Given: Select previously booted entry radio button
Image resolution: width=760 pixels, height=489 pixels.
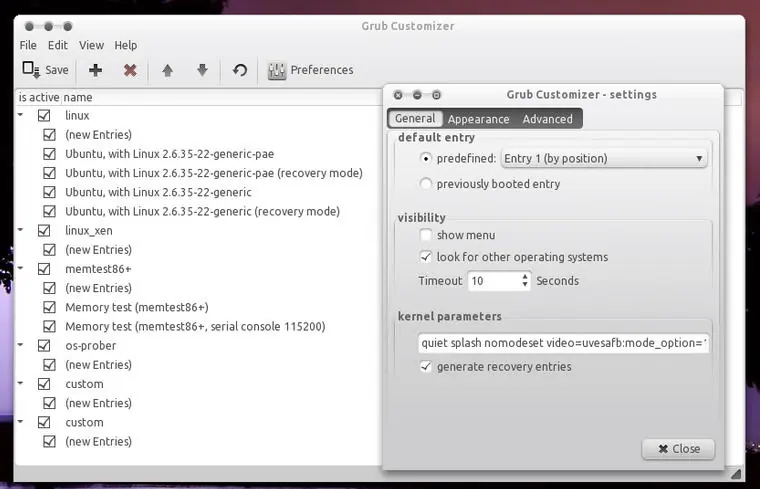Looking at the screenshot, I should [426, 184].
